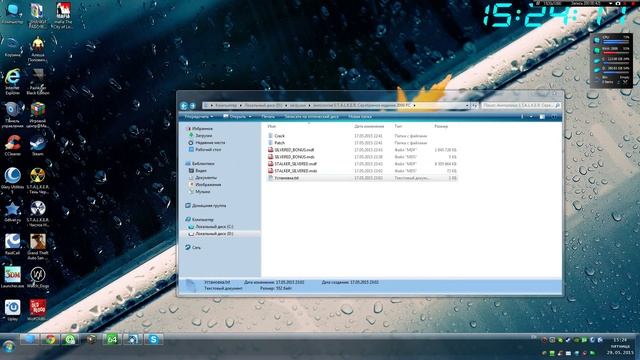Viewport: 640px width, 360px height.
Task: Sort files by the Имя column
Action: 272,127
